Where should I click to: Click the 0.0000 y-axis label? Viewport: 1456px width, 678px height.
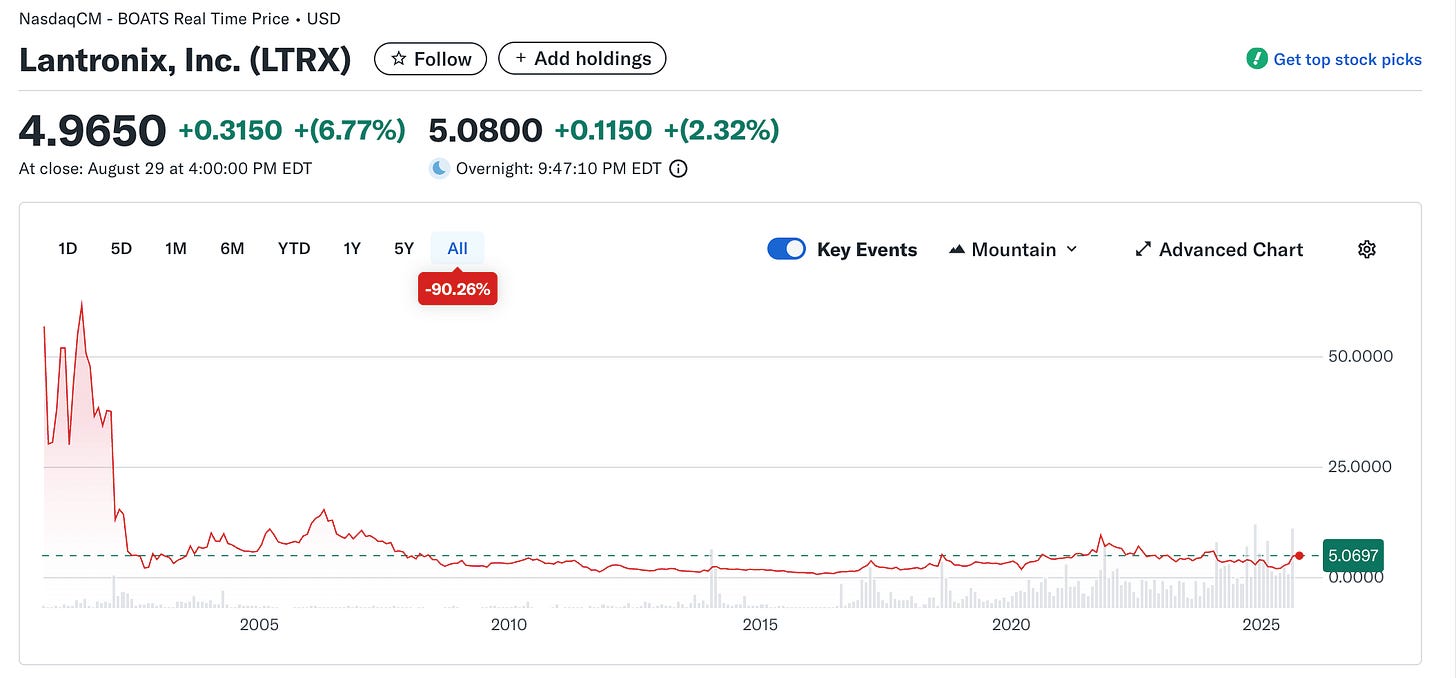click(1355, 577)
